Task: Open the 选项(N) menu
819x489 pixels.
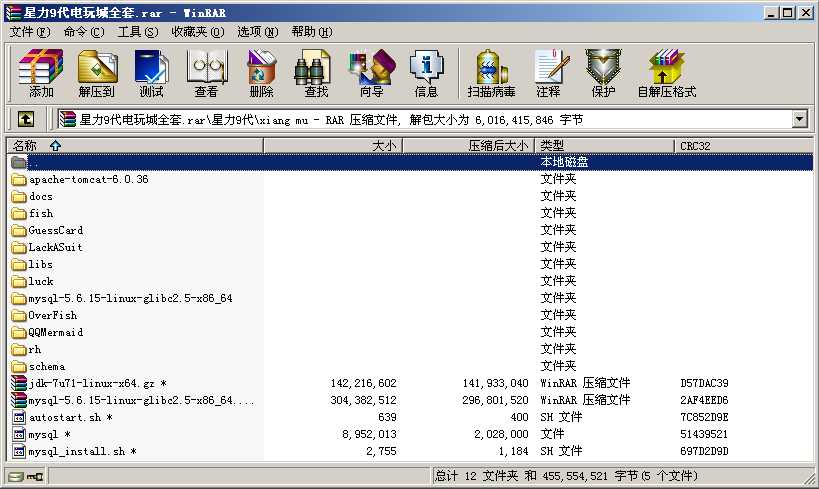Action: (x=258, y=32)
